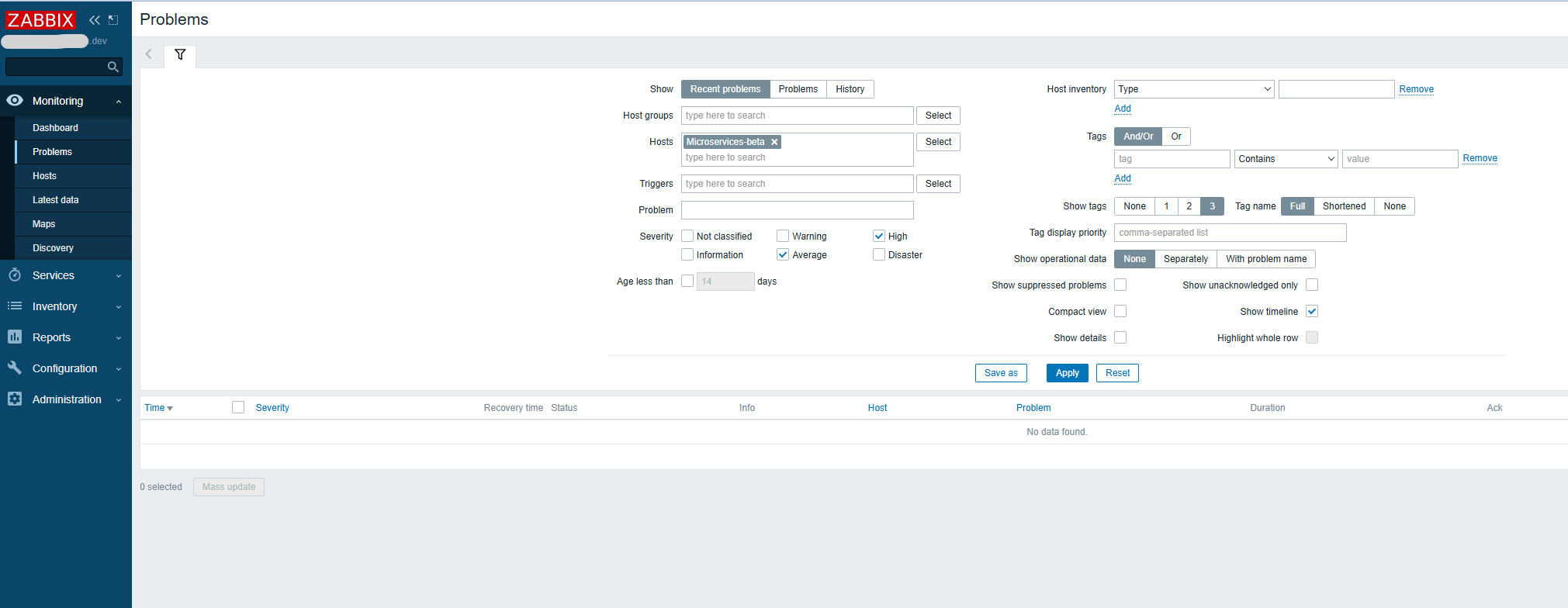Screen dimensions: 1568x608
Task: Enable the Disaster severity checkbox
Action: 879,254
